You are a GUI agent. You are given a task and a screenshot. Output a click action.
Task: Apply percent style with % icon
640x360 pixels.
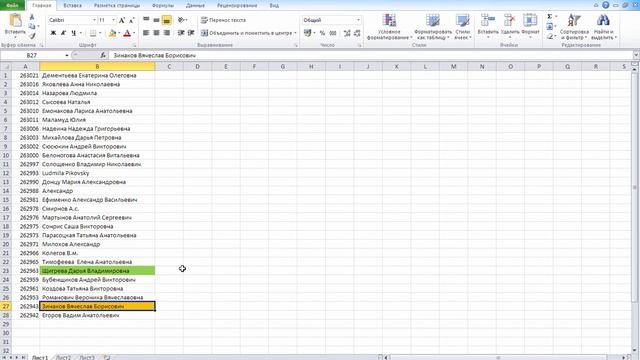coord(322,33)
